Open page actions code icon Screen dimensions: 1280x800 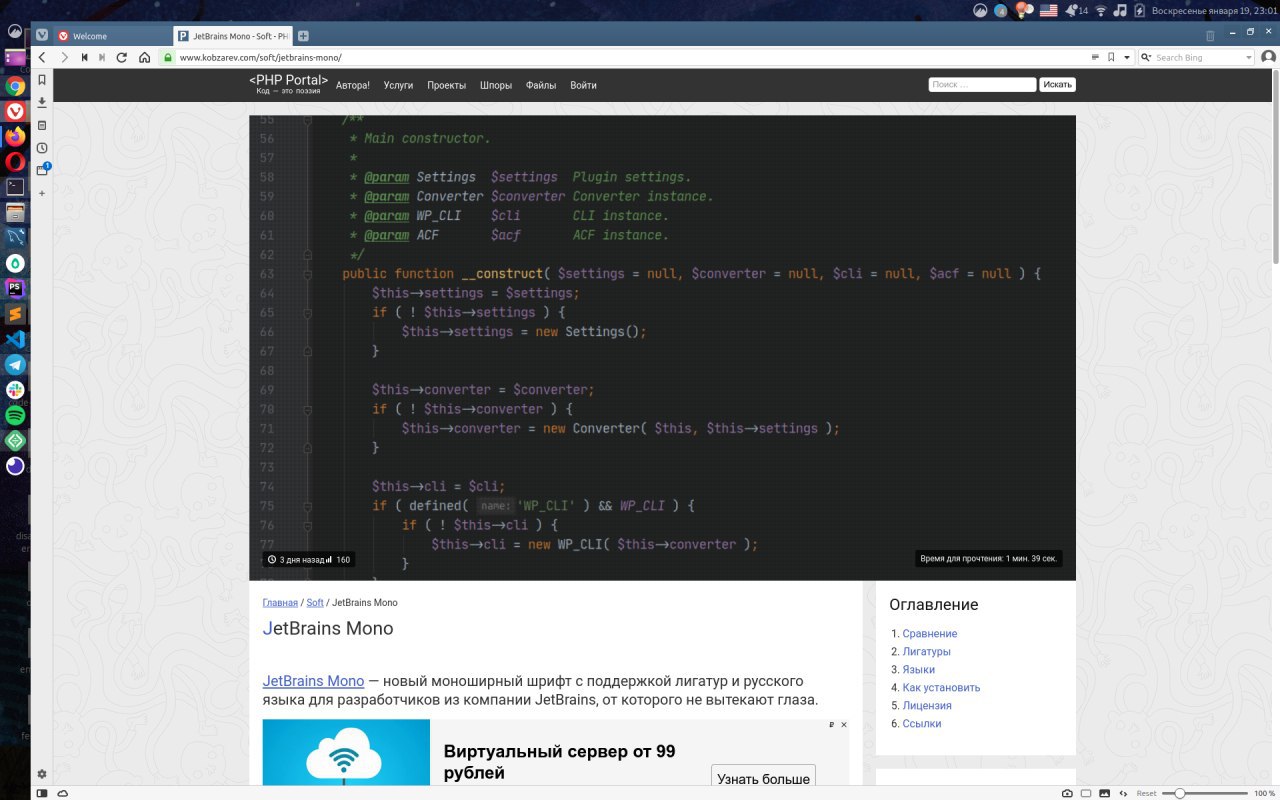coord(1122,793)
